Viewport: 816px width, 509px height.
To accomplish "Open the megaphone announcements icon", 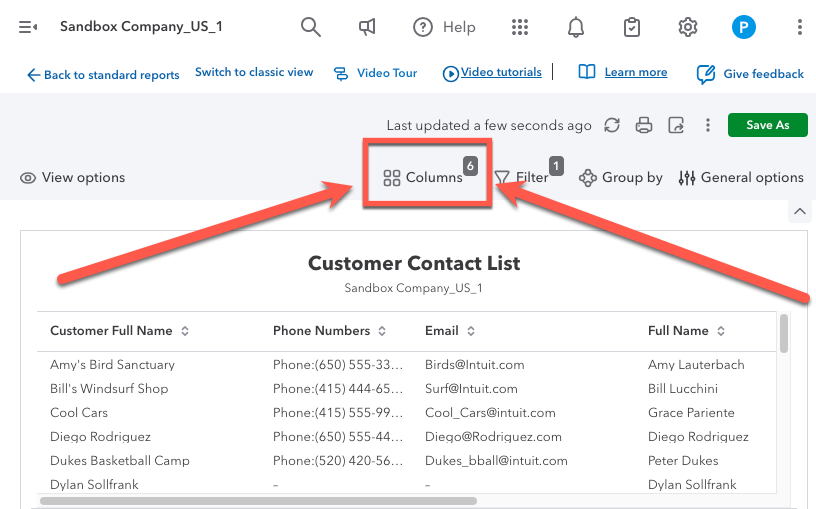I will (367, 27).
